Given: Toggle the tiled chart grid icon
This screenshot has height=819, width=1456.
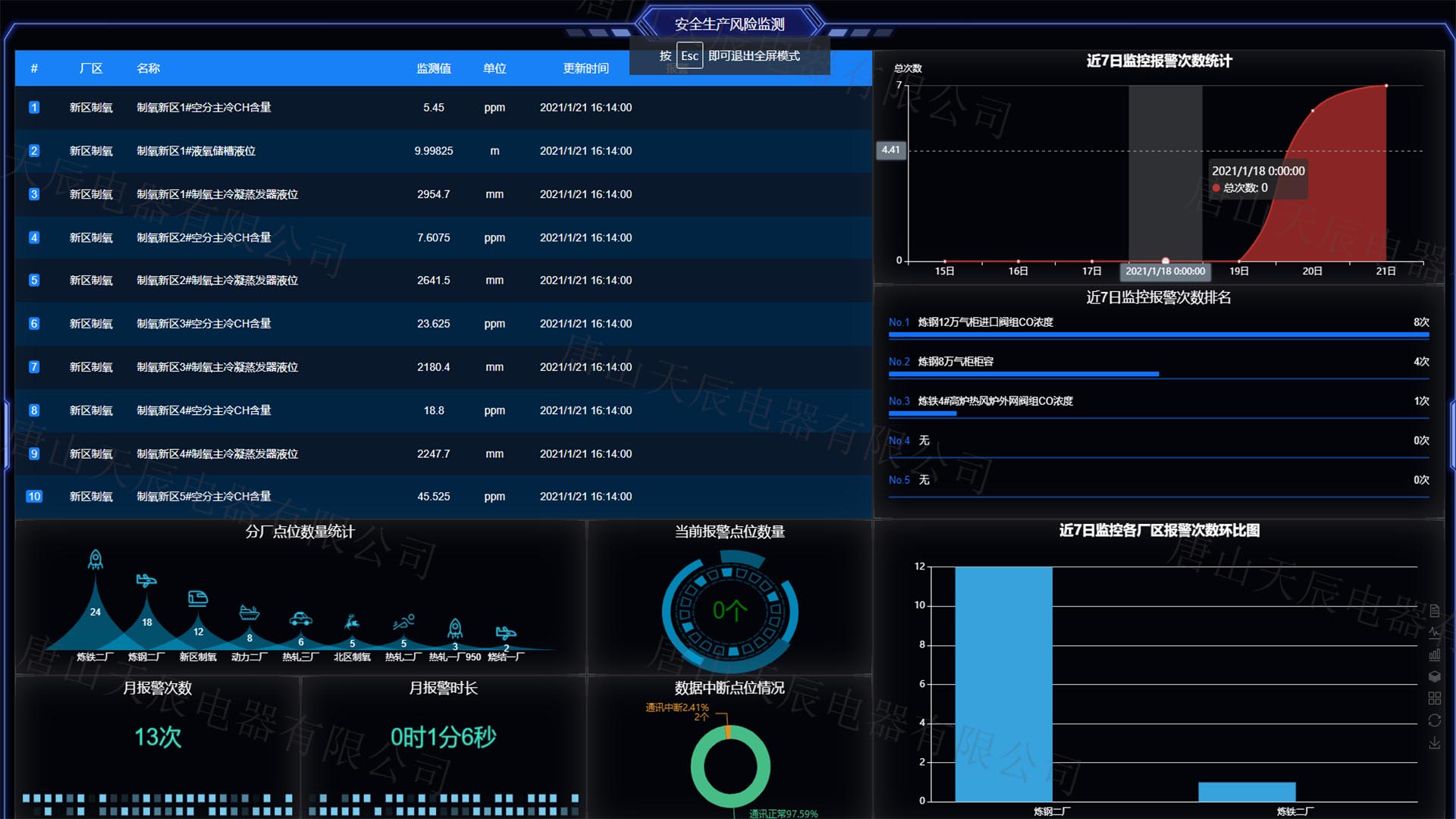Looking at the screenshot, I should (x=1434, y=698).
